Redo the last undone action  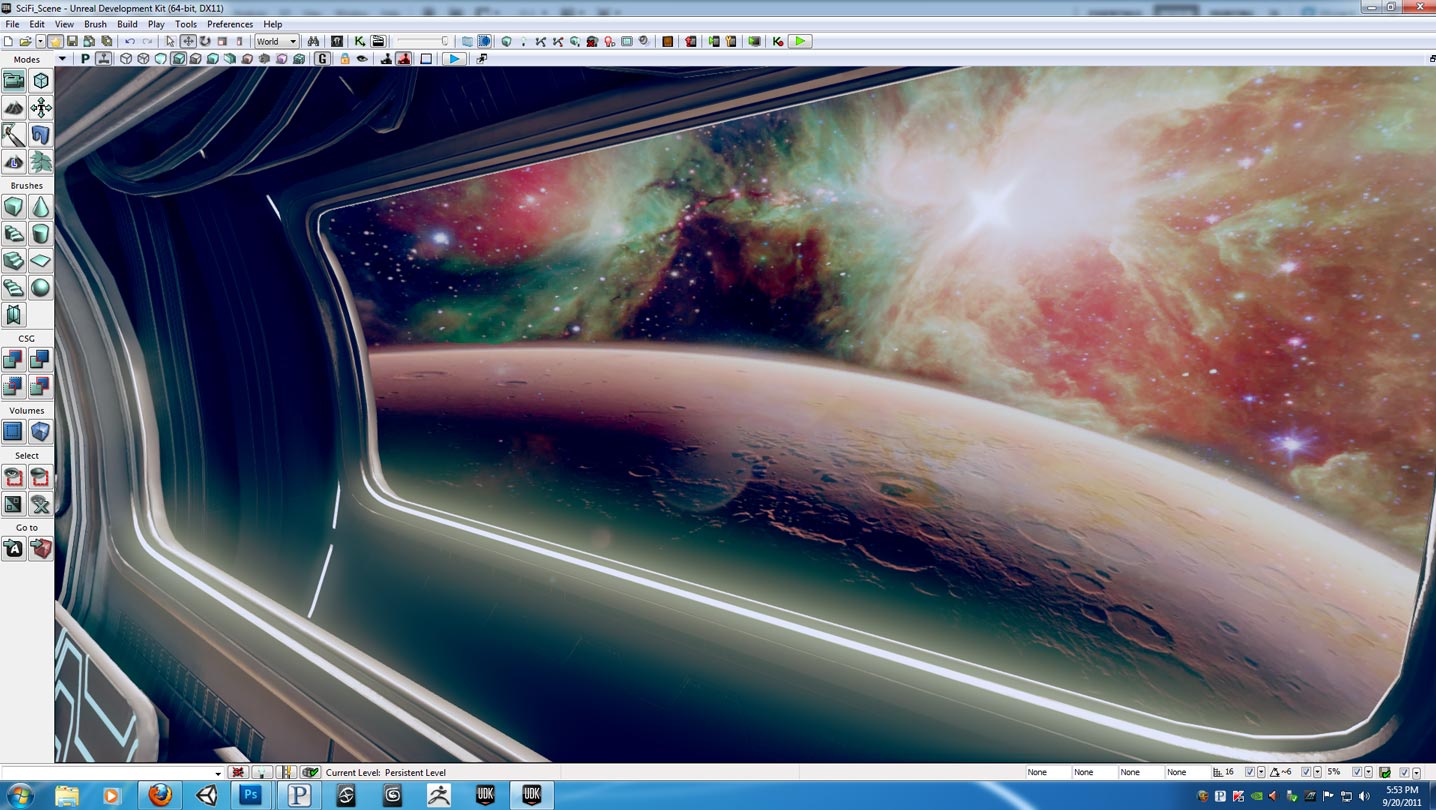[x=147, y=41]
